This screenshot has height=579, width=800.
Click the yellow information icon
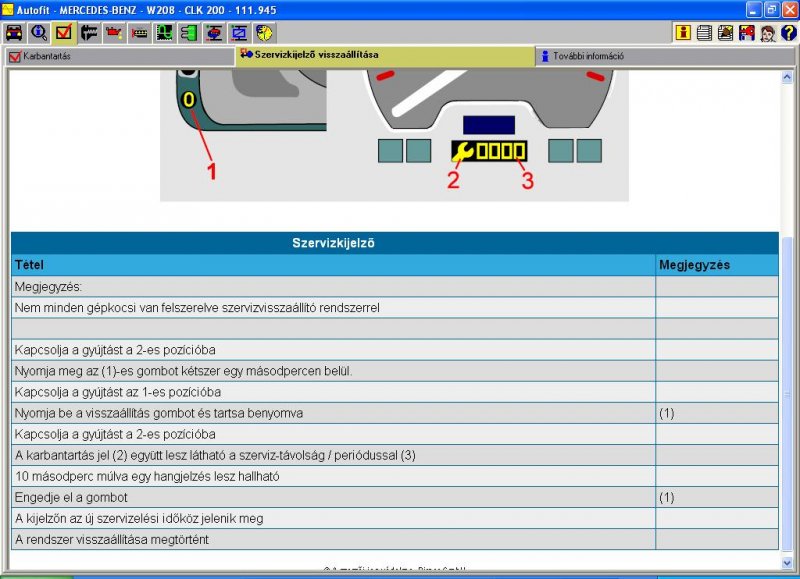(x=683, y=33)
